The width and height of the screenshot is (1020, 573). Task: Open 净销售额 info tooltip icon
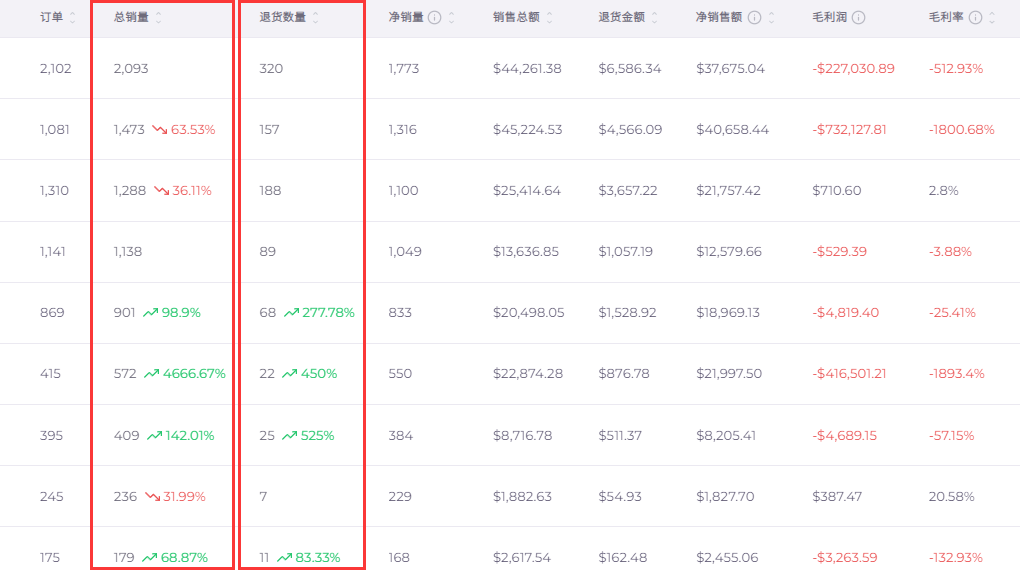(x=754, y=18)
